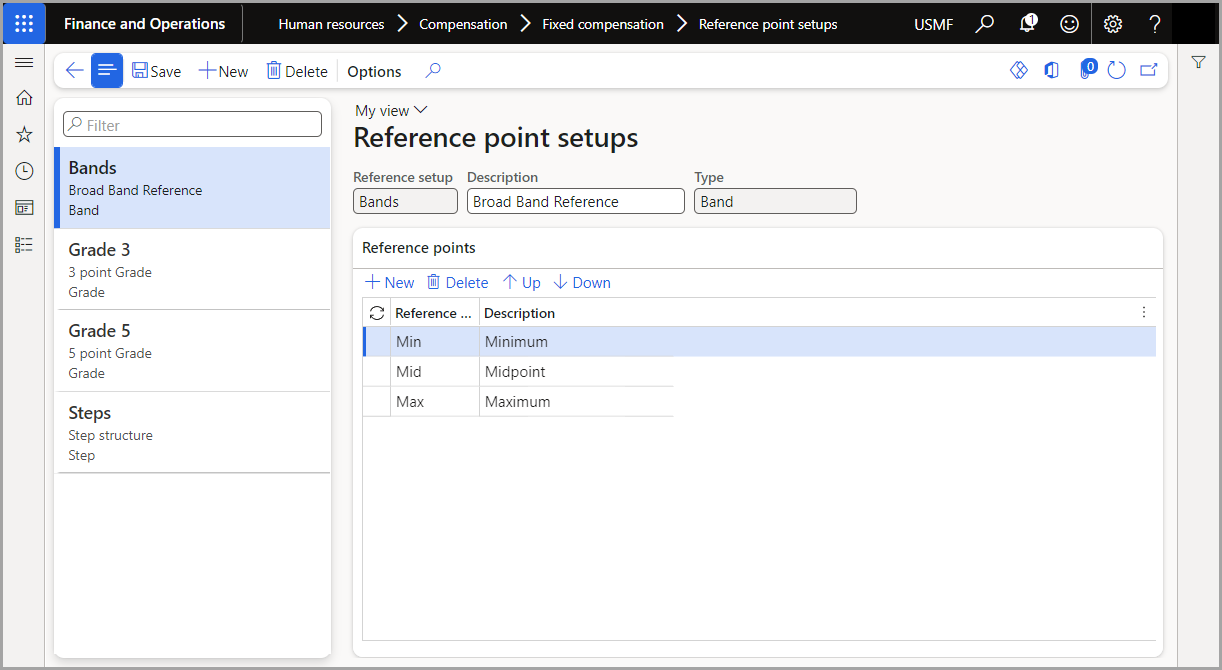Viewport: 1222px width, 670px height.
Task: Move reference point Down
Action: coord(582,282)
